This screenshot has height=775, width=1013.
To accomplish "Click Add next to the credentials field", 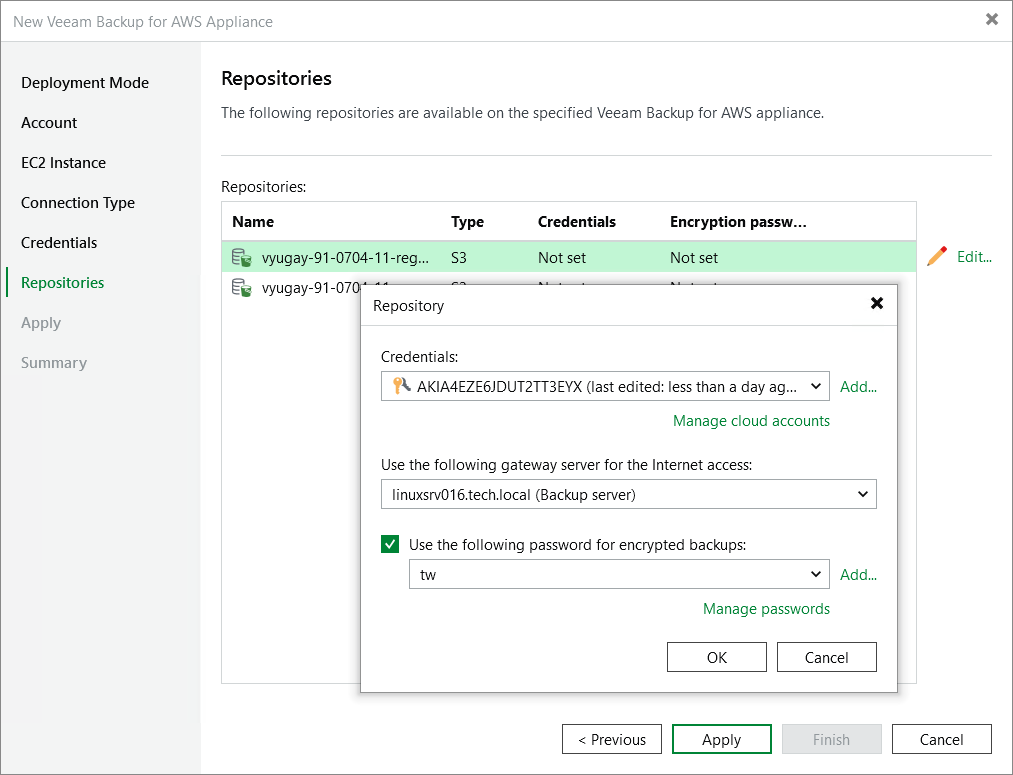I will (858, 386).
